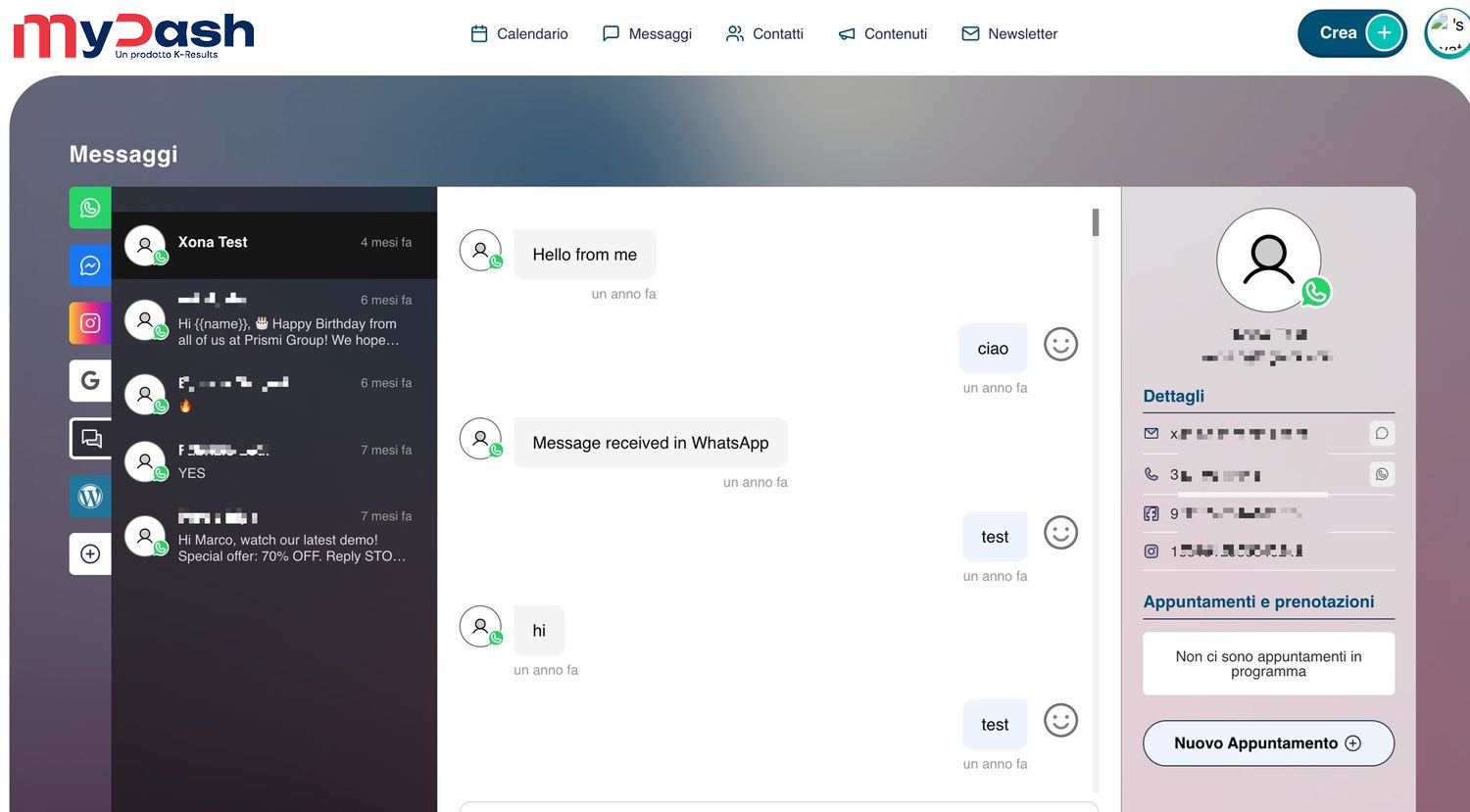Screen dimensions: 1470x812
Task: Open the Xona Test conversation
Action: tap(274, 246)
